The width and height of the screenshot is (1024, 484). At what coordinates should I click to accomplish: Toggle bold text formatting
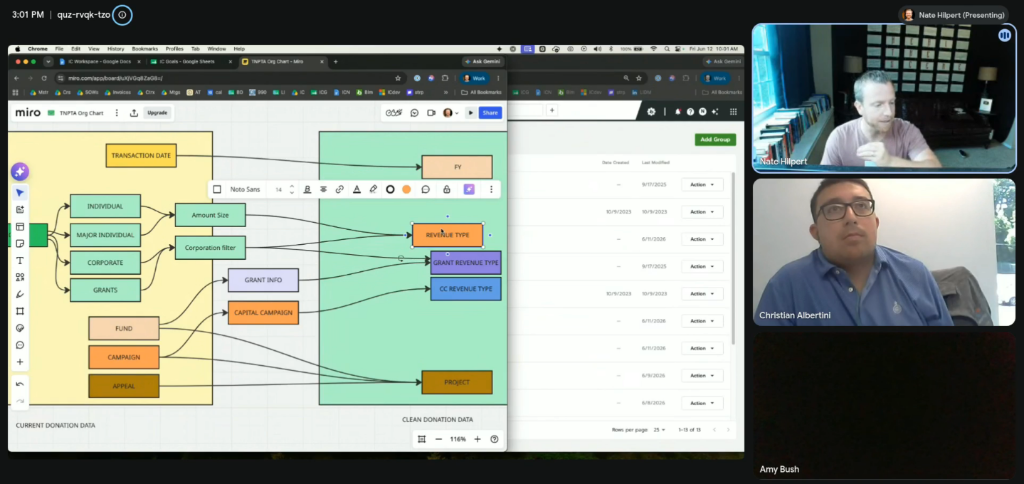pyautogui.click(x=307, y=189)
